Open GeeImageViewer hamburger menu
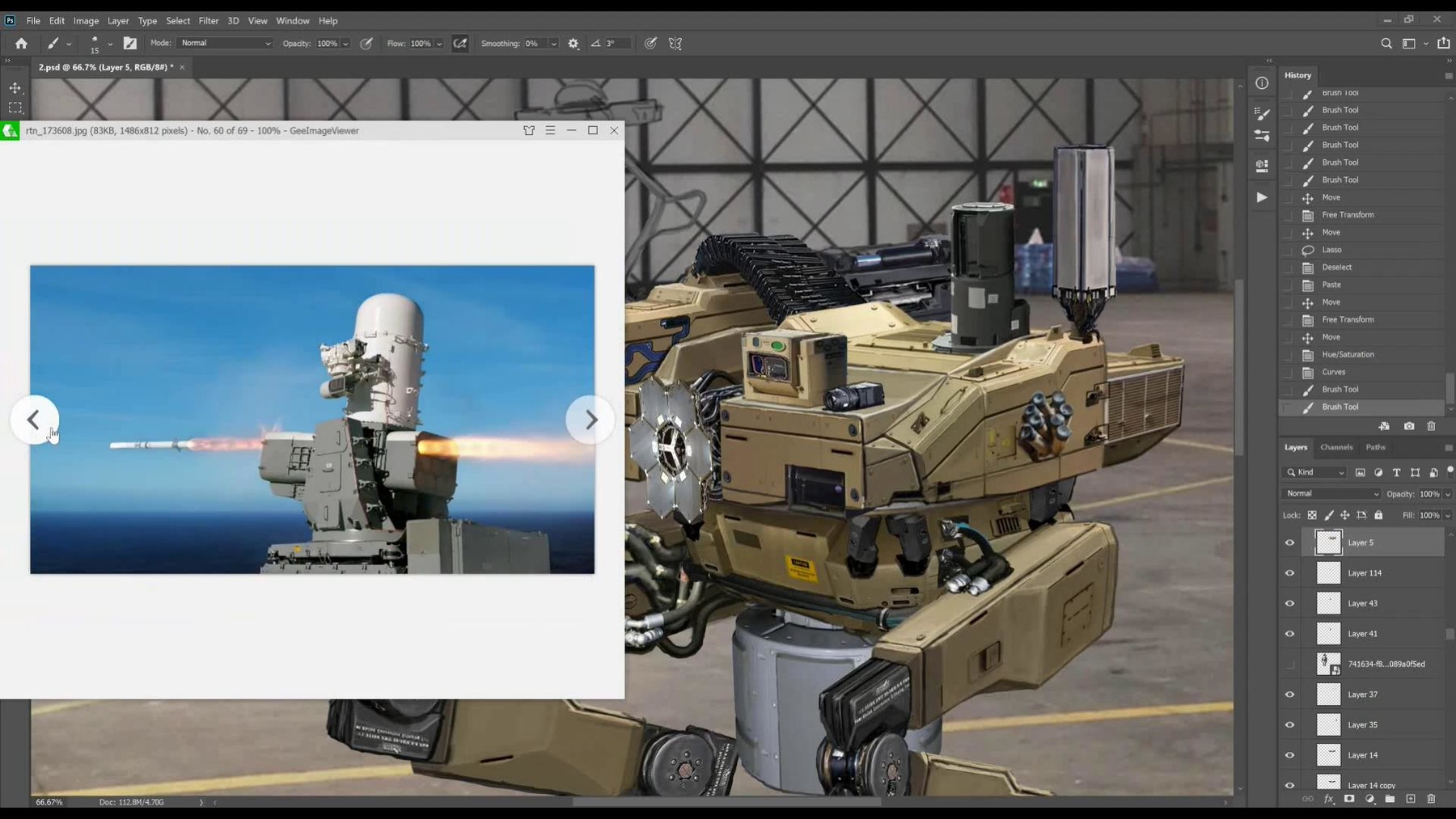1456x819 pixels. [550, 130]
